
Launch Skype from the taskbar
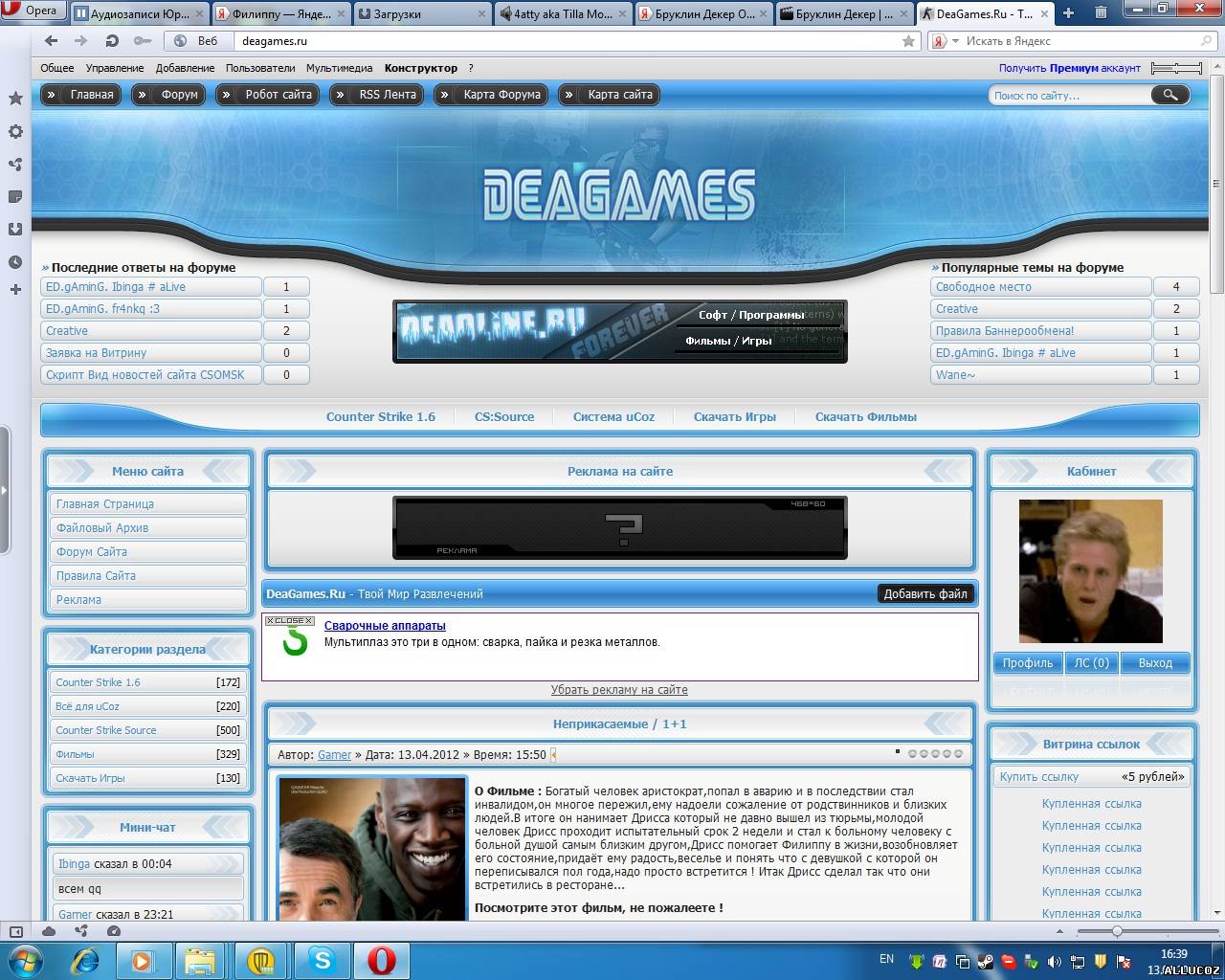point(323,960)
